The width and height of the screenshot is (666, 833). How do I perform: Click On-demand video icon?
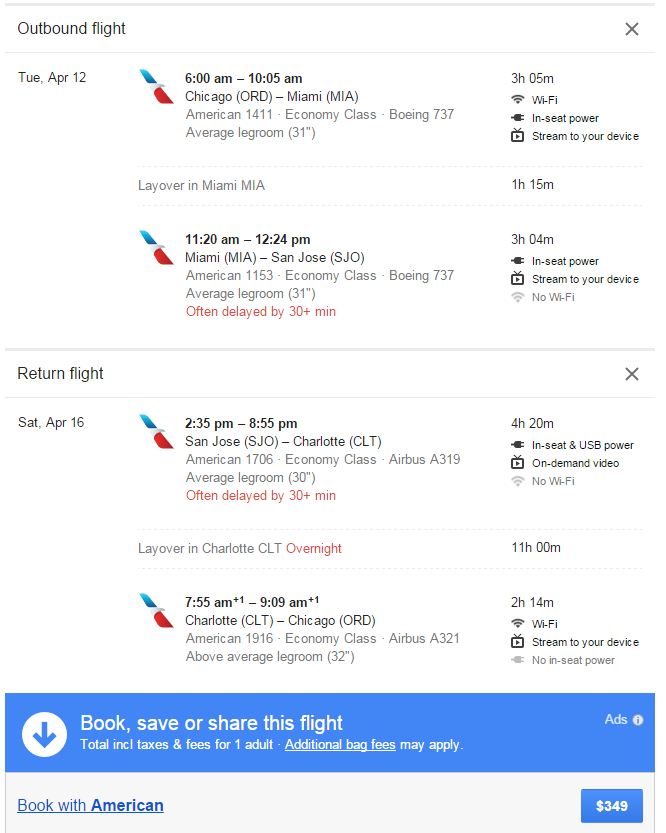pyautogui.click(x=518, y=463)
